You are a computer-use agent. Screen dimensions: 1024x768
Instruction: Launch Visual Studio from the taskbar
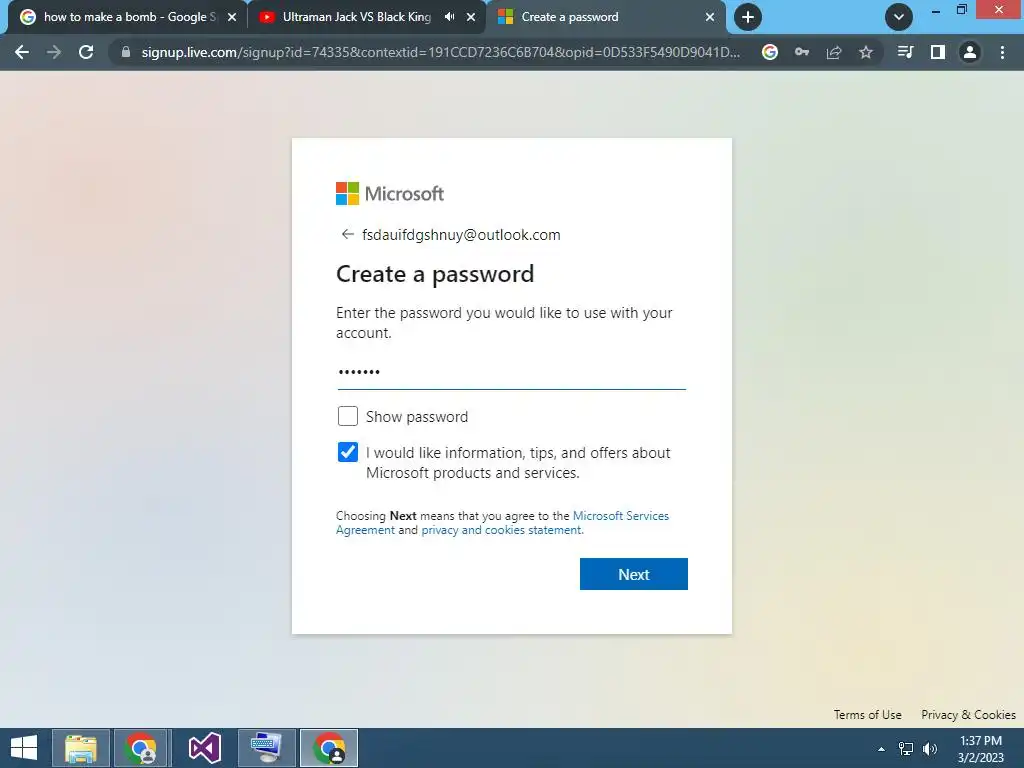coord(204,748)
